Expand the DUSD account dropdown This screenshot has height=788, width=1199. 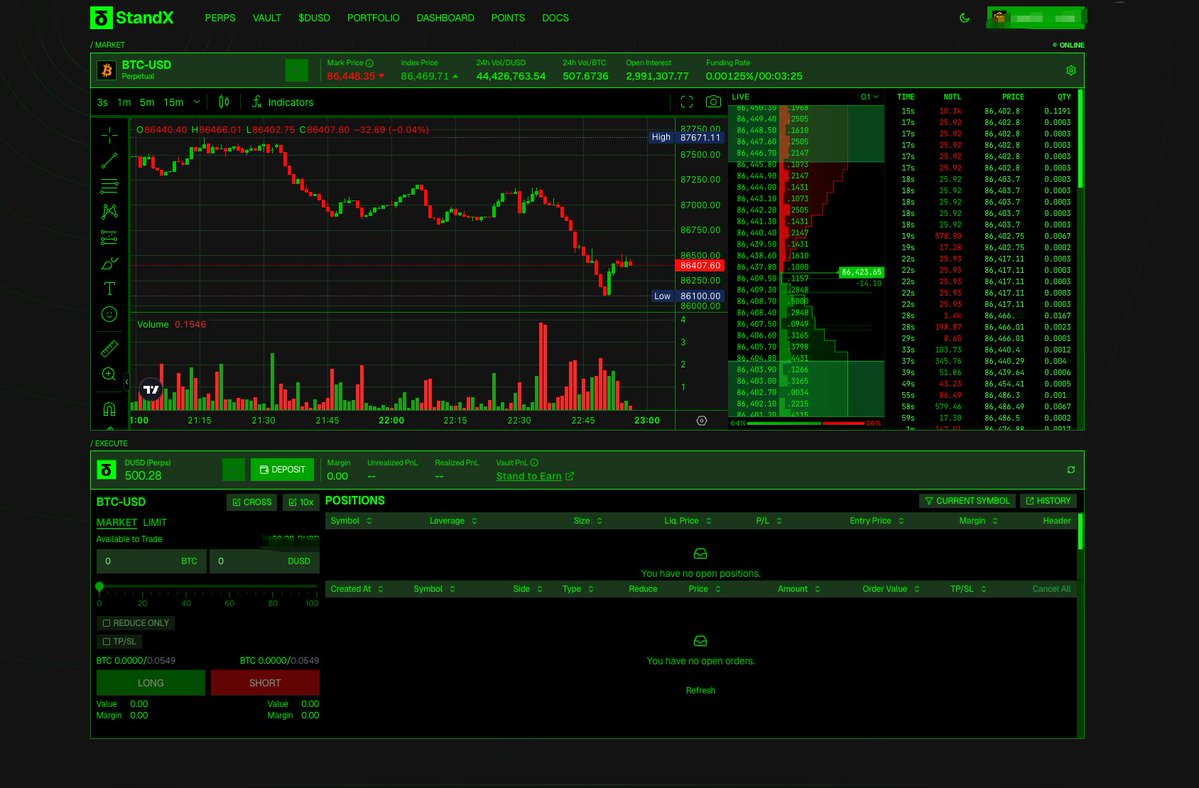tap(233, 469)
